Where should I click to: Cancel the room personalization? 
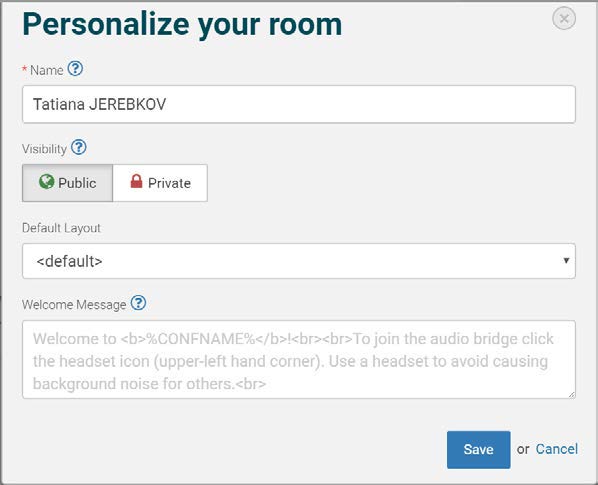tap(556, 449)
